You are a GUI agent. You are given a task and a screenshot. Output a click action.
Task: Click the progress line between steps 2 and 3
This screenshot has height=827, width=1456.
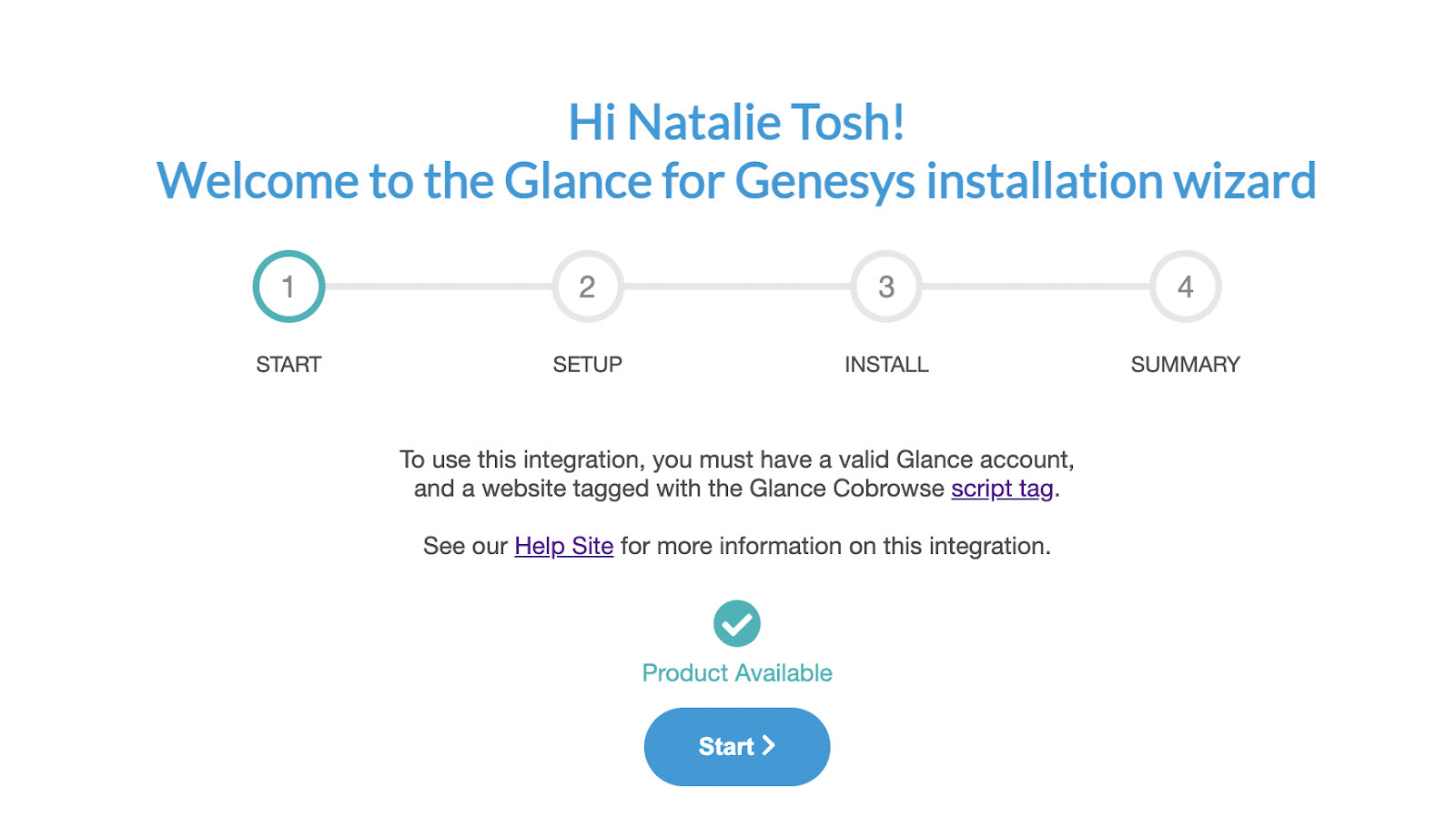point(737,287)
